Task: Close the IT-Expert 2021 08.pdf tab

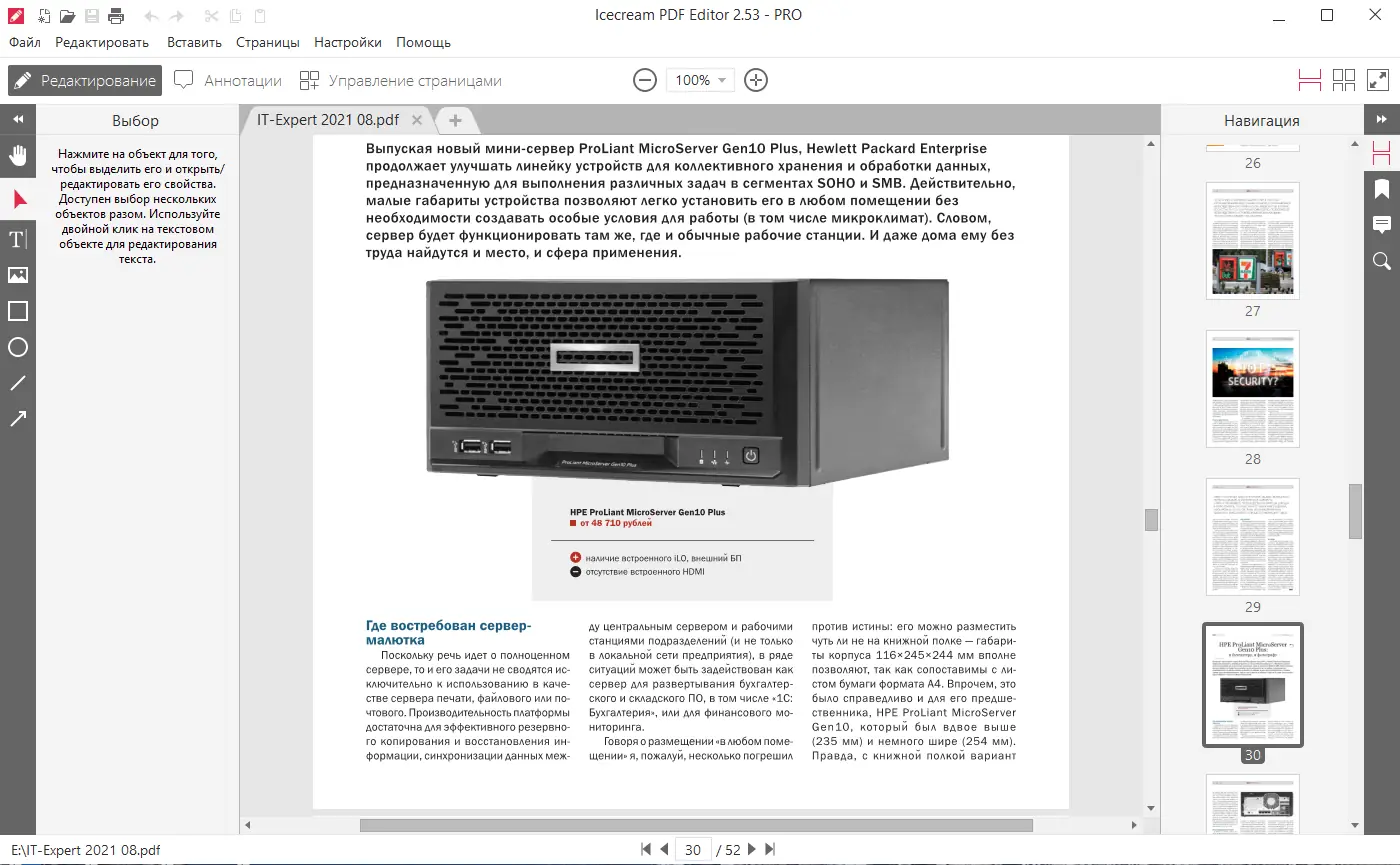Action: pyautogui.click(x=417, y=120)
